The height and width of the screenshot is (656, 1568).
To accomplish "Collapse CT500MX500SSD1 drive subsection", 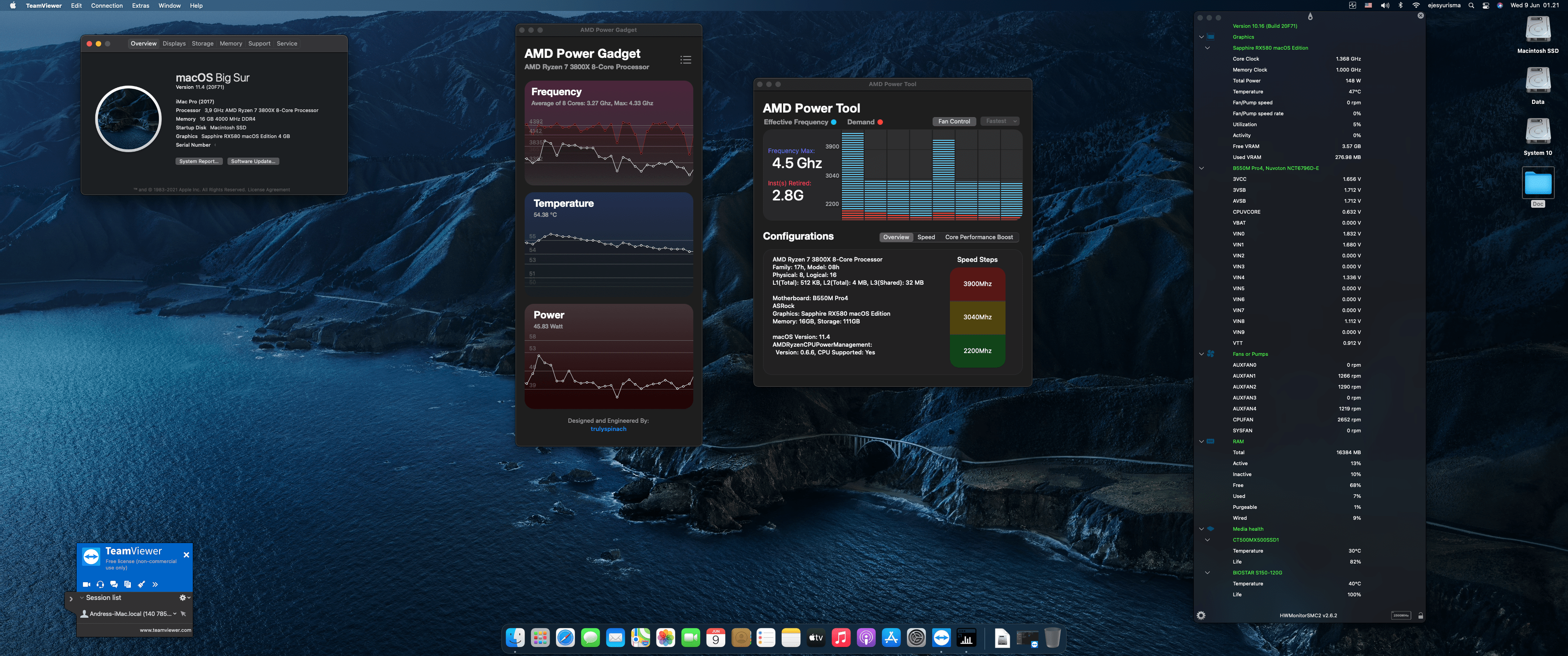I will pyautogui.click(x=1207, y=540).
